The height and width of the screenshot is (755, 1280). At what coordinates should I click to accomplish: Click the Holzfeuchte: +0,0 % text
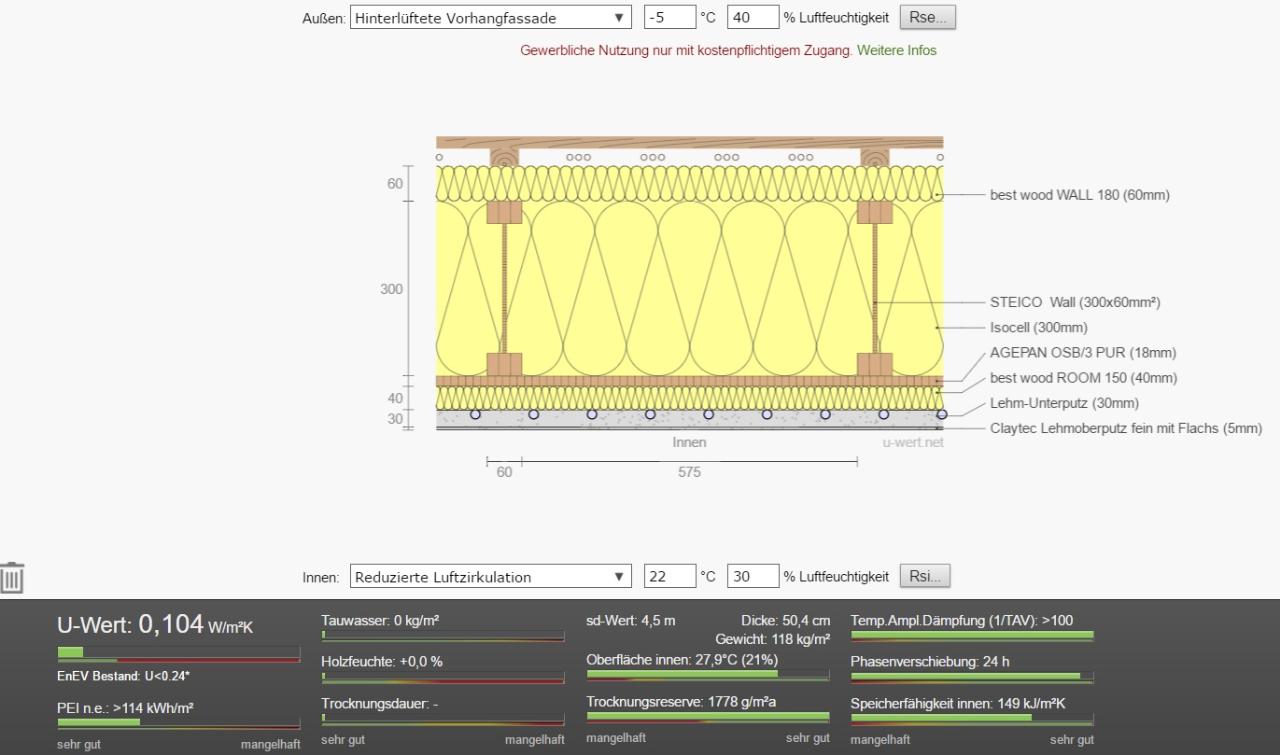click(x=382, y=662)
